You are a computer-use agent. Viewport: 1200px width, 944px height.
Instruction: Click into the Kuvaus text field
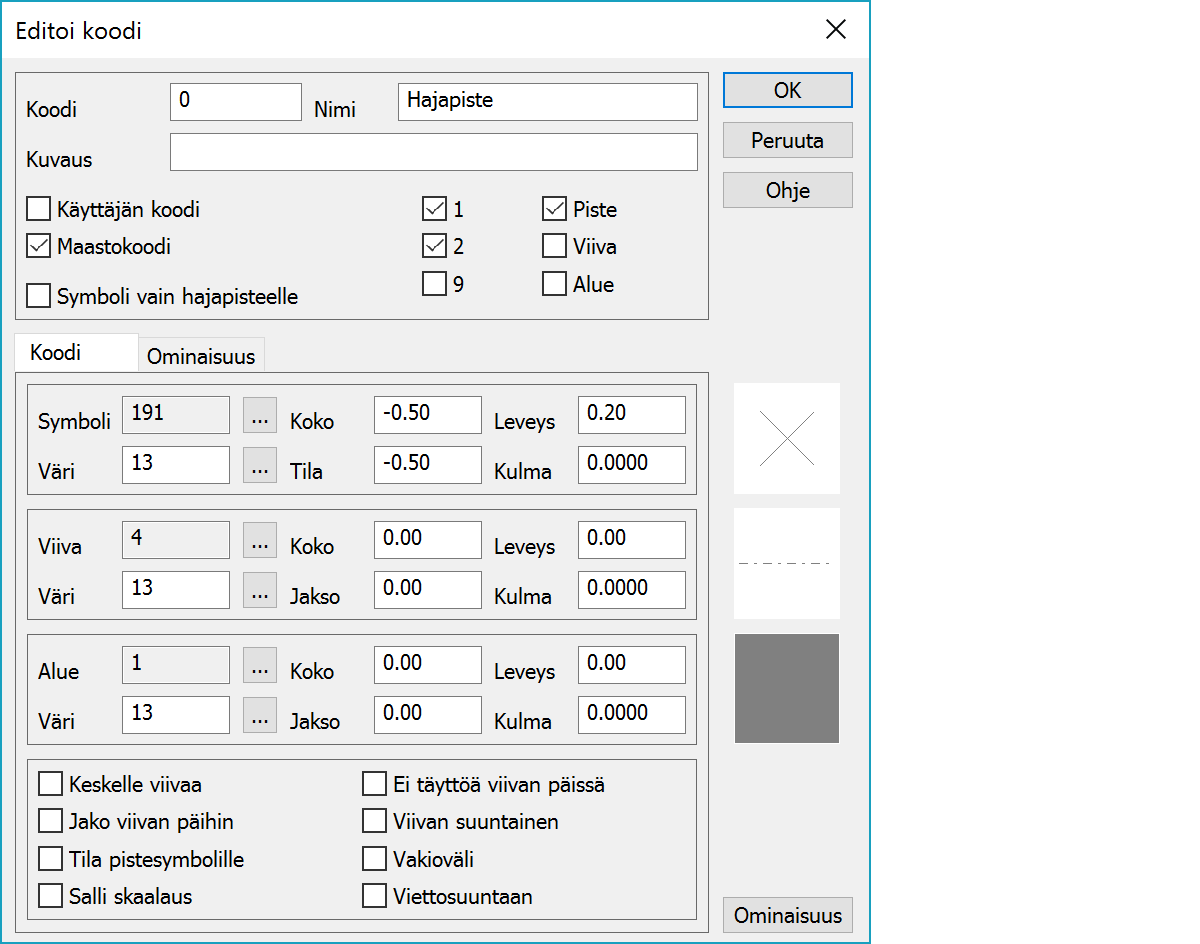433,153
